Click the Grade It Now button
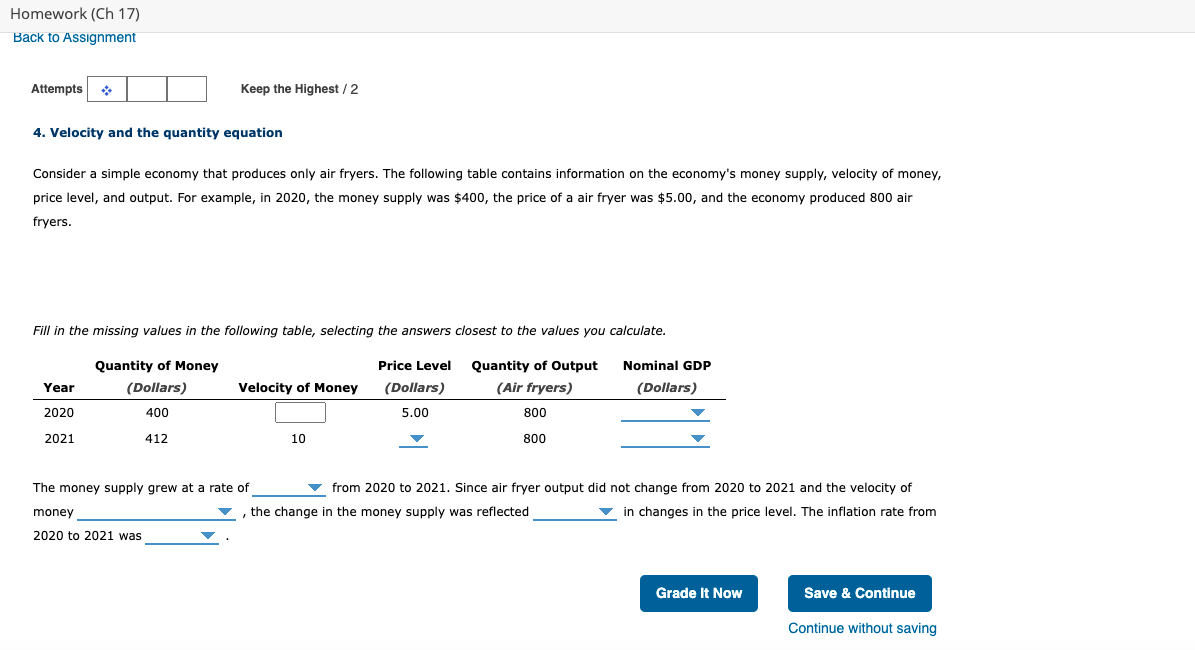The width and height of the screenshot is (1195, 650). [699, 593]
